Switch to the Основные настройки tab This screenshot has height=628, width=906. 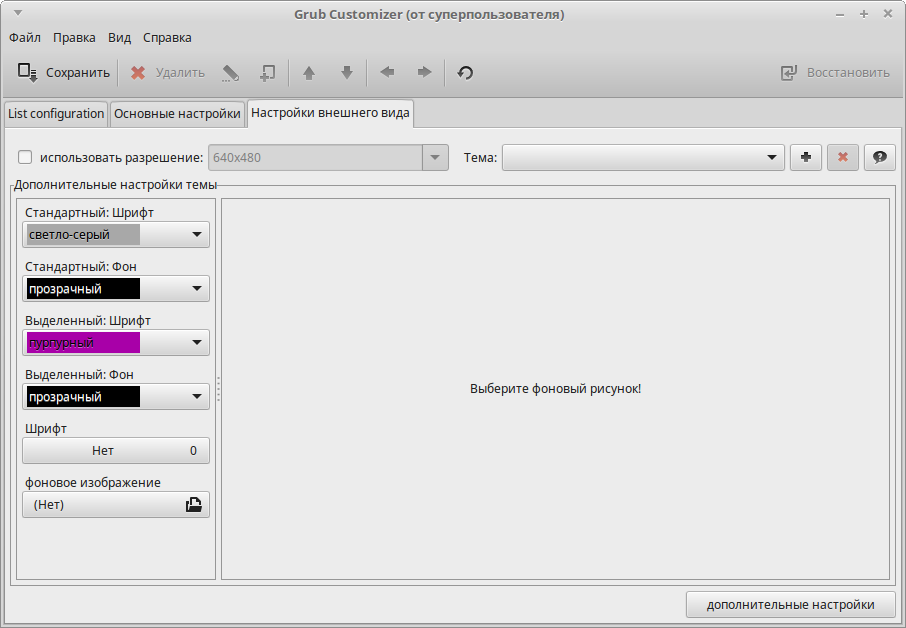[x=177, y=114]
